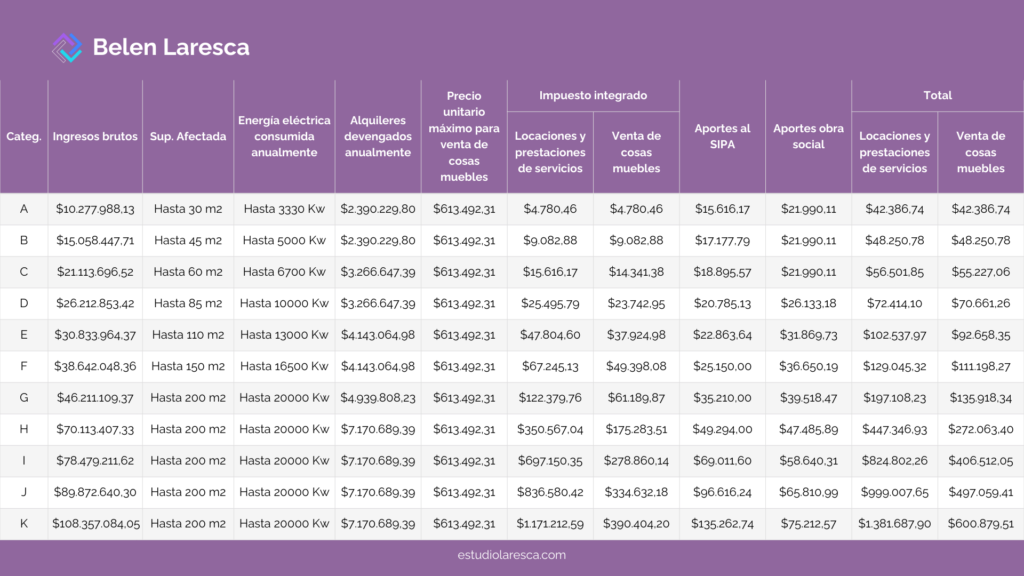Select the Sup. Afectada header cell

pyautogui.click(x=188, y=136)
